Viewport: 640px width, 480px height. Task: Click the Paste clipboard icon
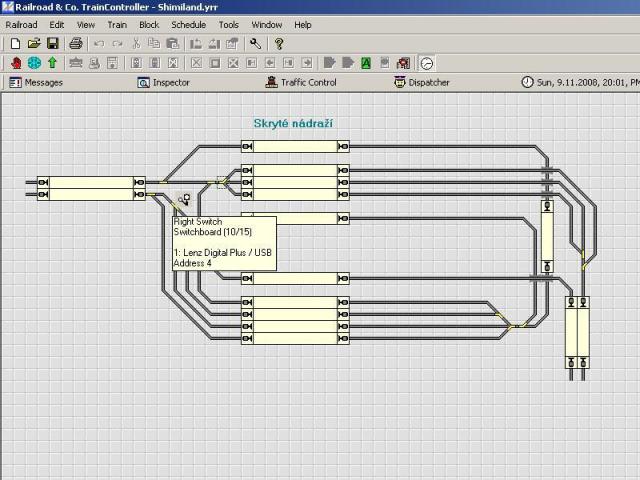click(173, 43)
